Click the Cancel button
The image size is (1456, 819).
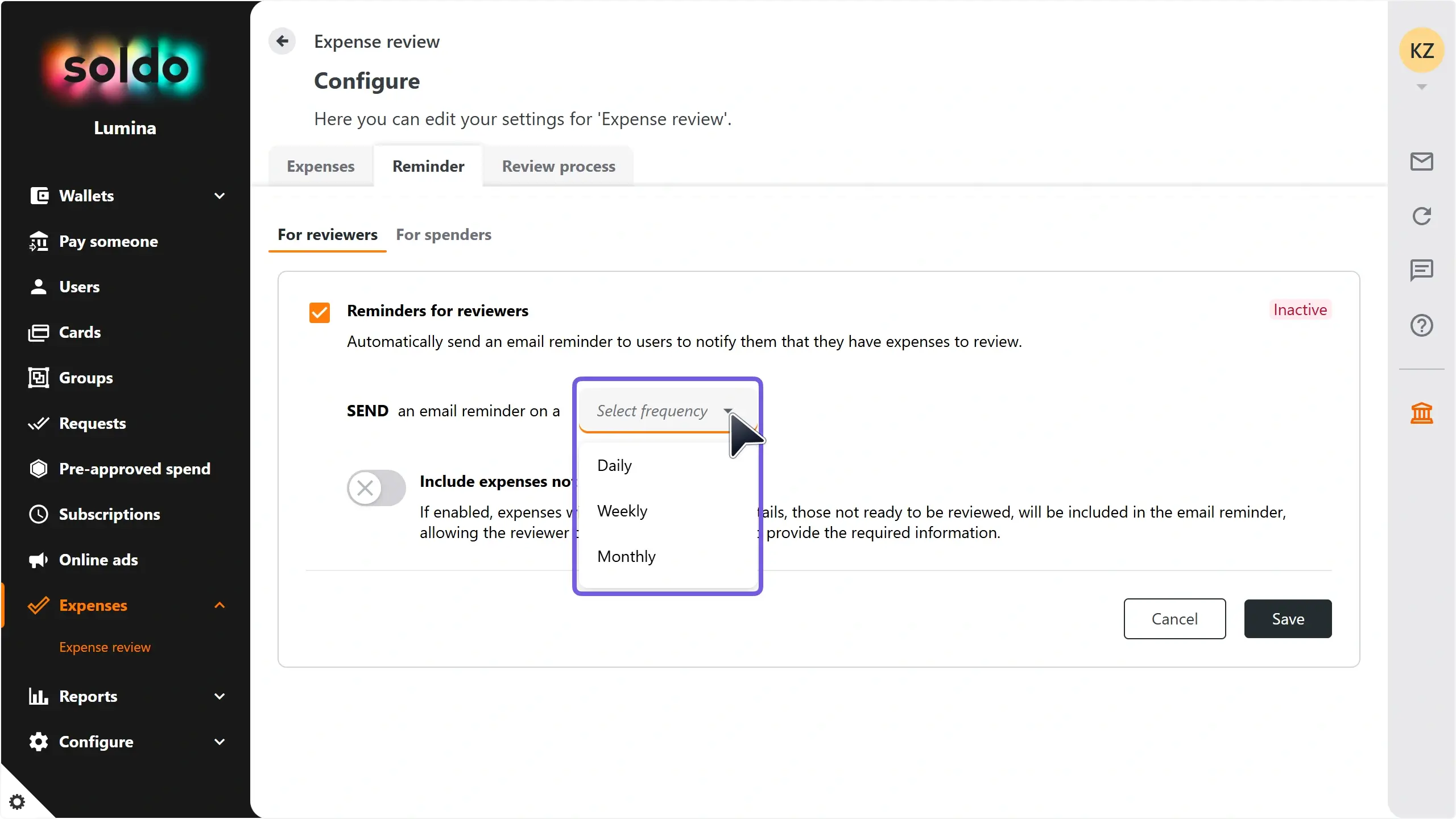pos(1174,619)
